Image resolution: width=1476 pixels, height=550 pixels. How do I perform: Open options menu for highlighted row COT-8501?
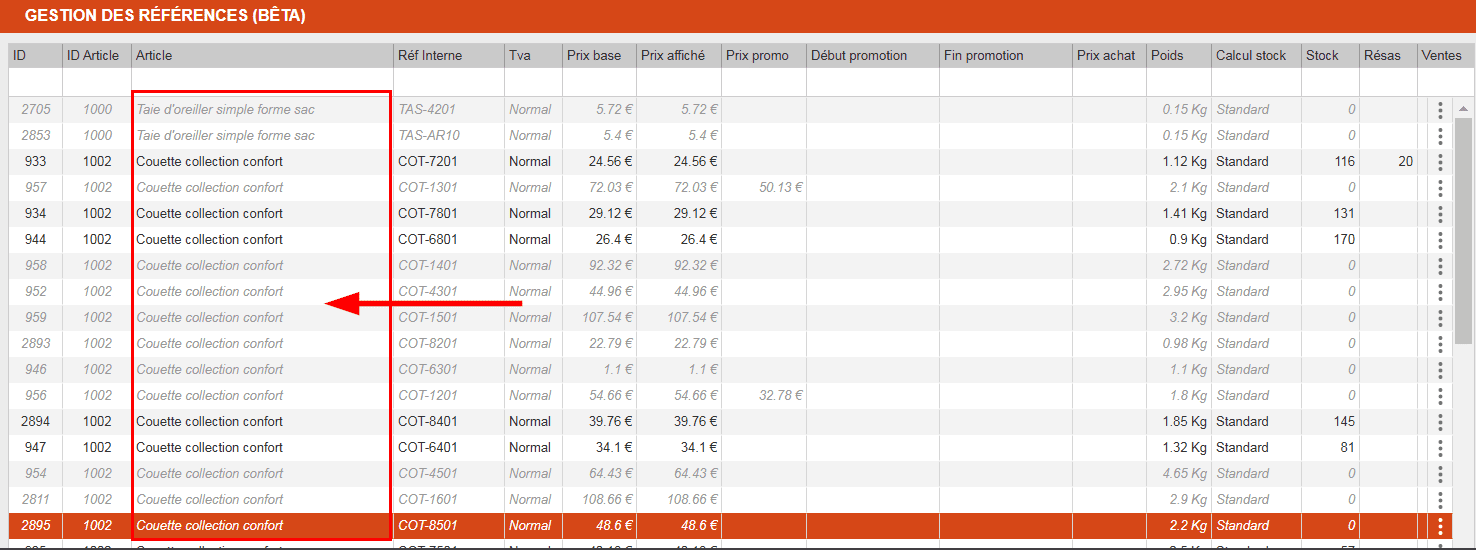(1440, 525)
